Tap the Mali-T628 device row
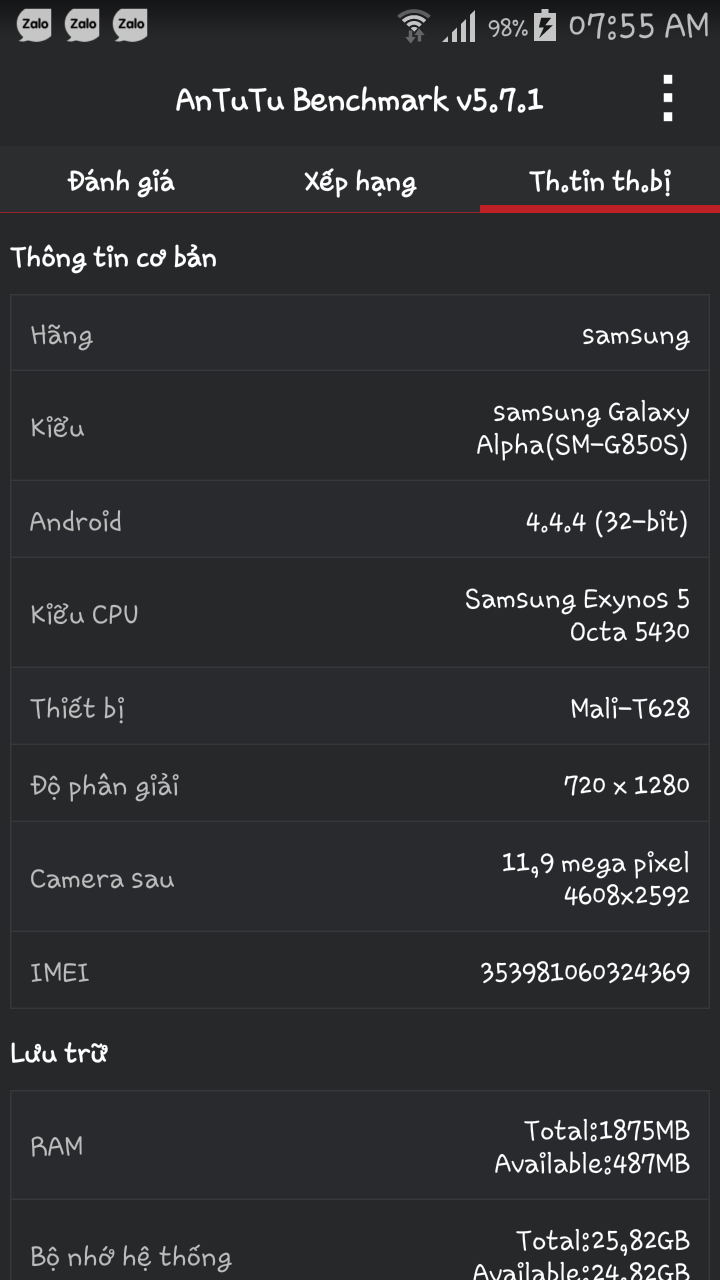 pos(360,708)
